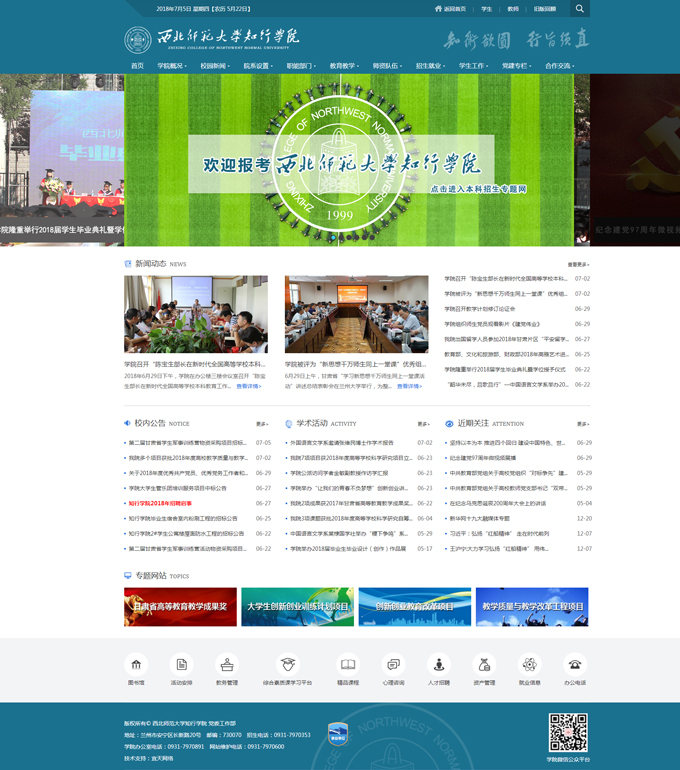Click the 教师 link in top bar
This screenshot has width=680, height=770.
pos(513,9)
